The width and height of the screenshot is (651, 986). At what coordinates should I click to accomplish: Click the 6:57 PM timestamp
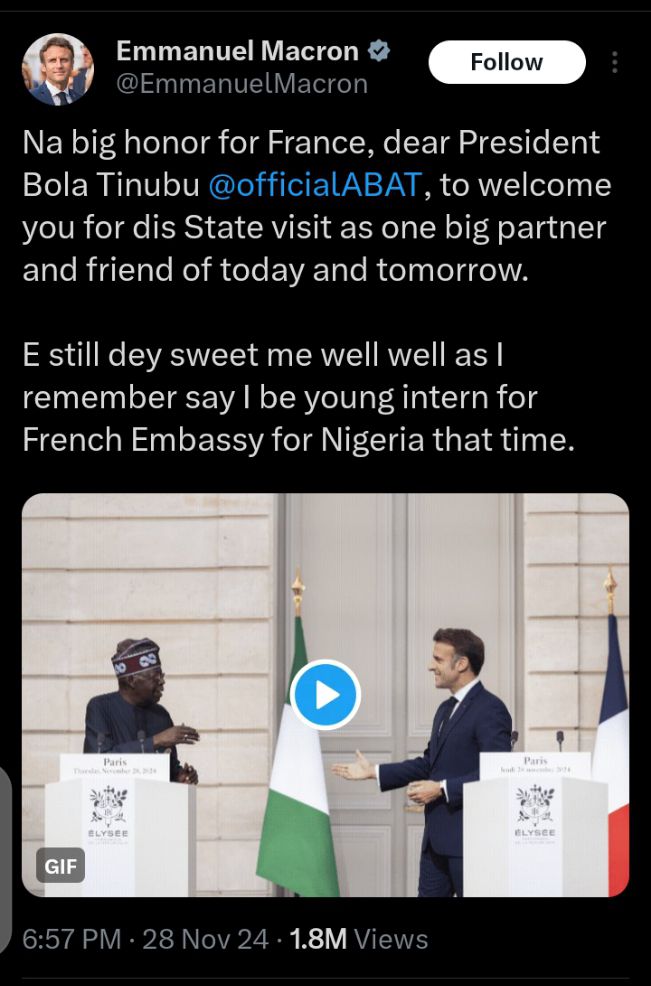(x=73, y=939)
